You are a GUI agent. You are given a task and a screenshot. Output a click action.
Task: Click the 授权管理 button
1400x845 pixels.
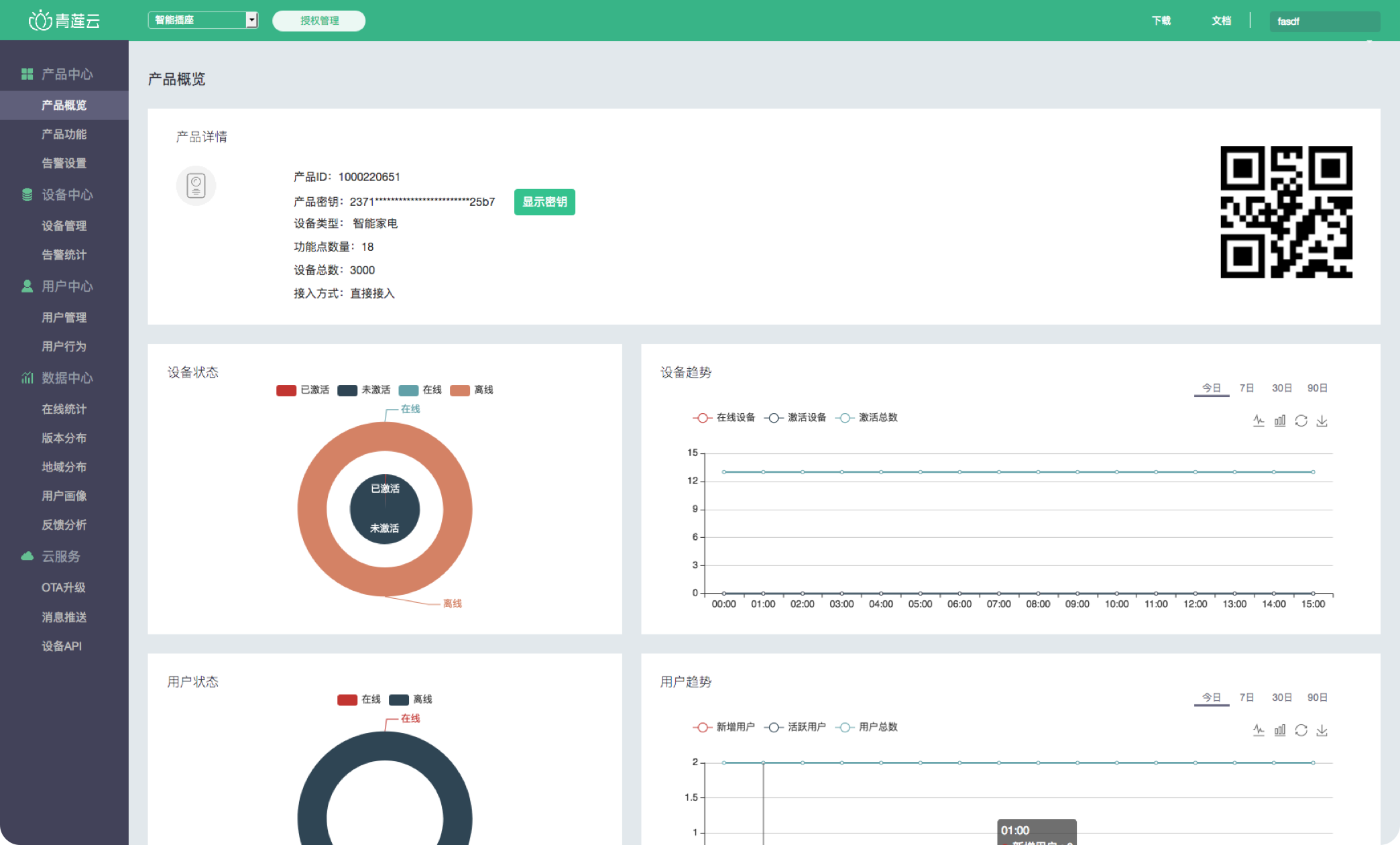[319, 21]
